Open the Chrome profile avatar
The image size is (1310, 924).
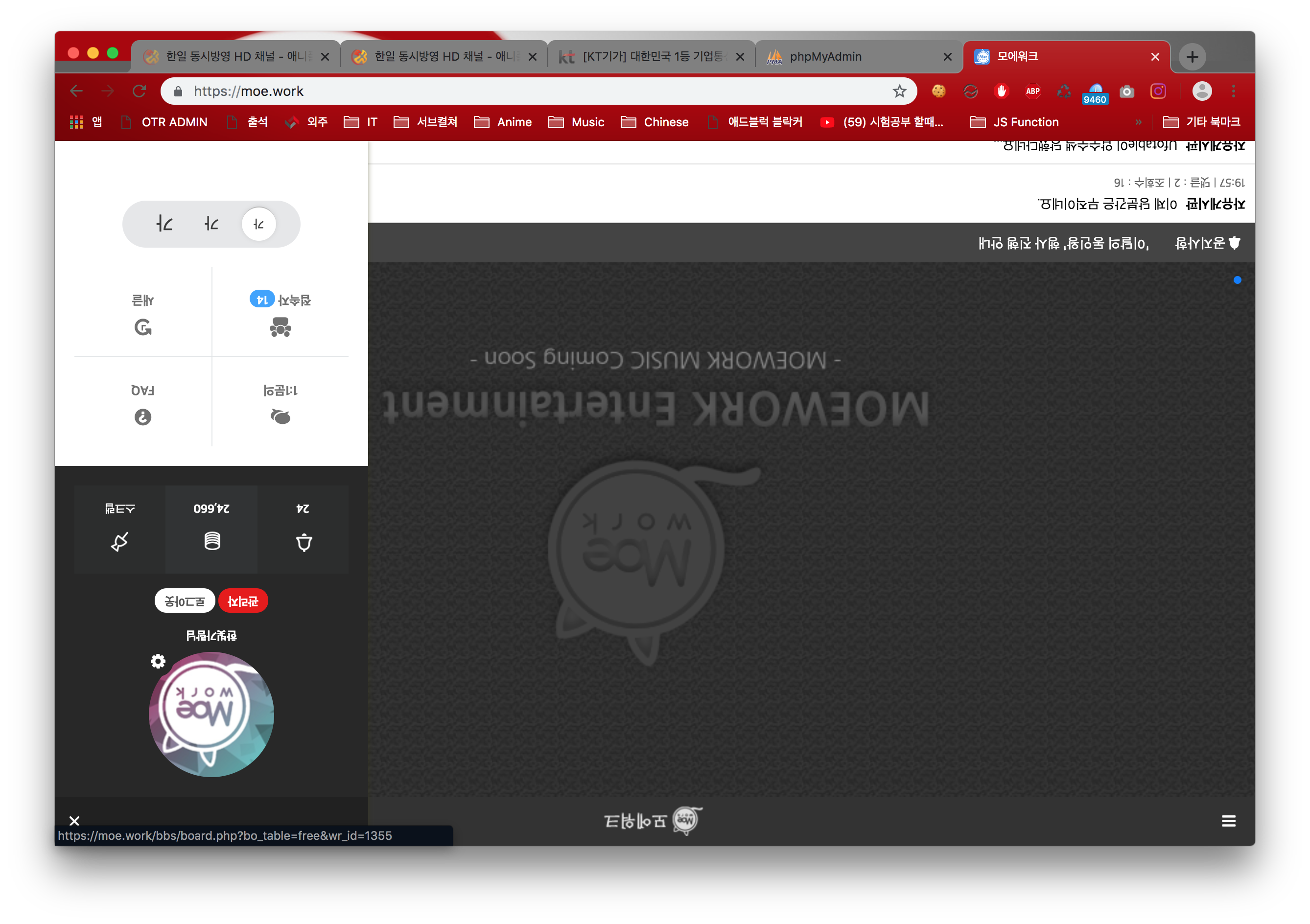click(1202, 91)
